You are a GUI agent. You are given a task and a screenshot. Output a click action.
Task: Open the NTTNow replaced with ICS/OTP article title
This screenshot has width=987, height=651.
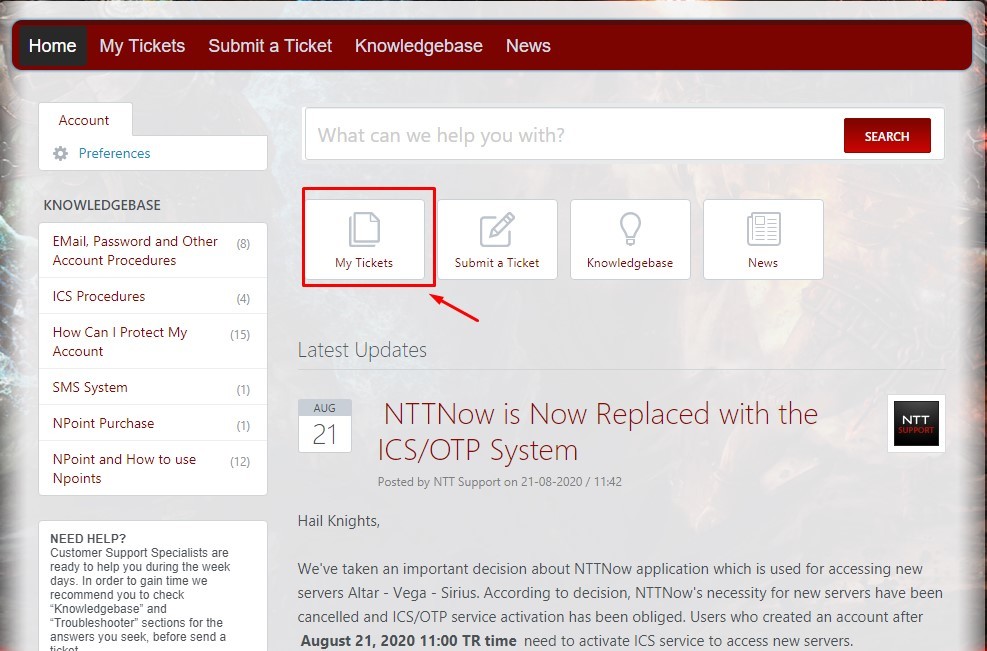(x=598, y=432)
